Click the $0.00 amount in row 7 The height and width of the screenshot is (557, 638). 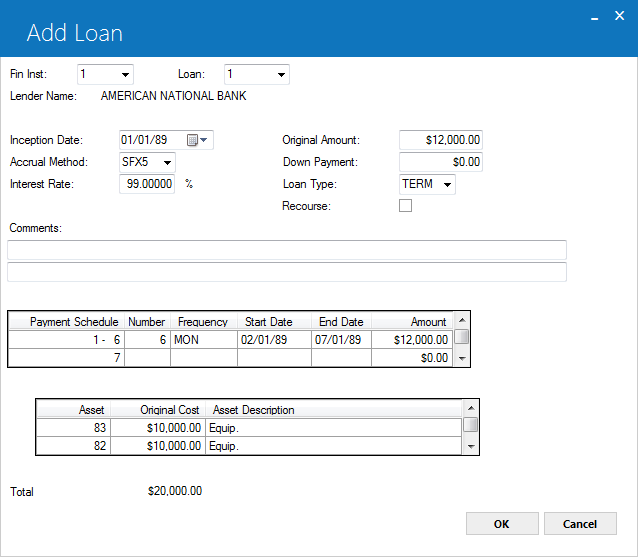[x=412, y=358]
